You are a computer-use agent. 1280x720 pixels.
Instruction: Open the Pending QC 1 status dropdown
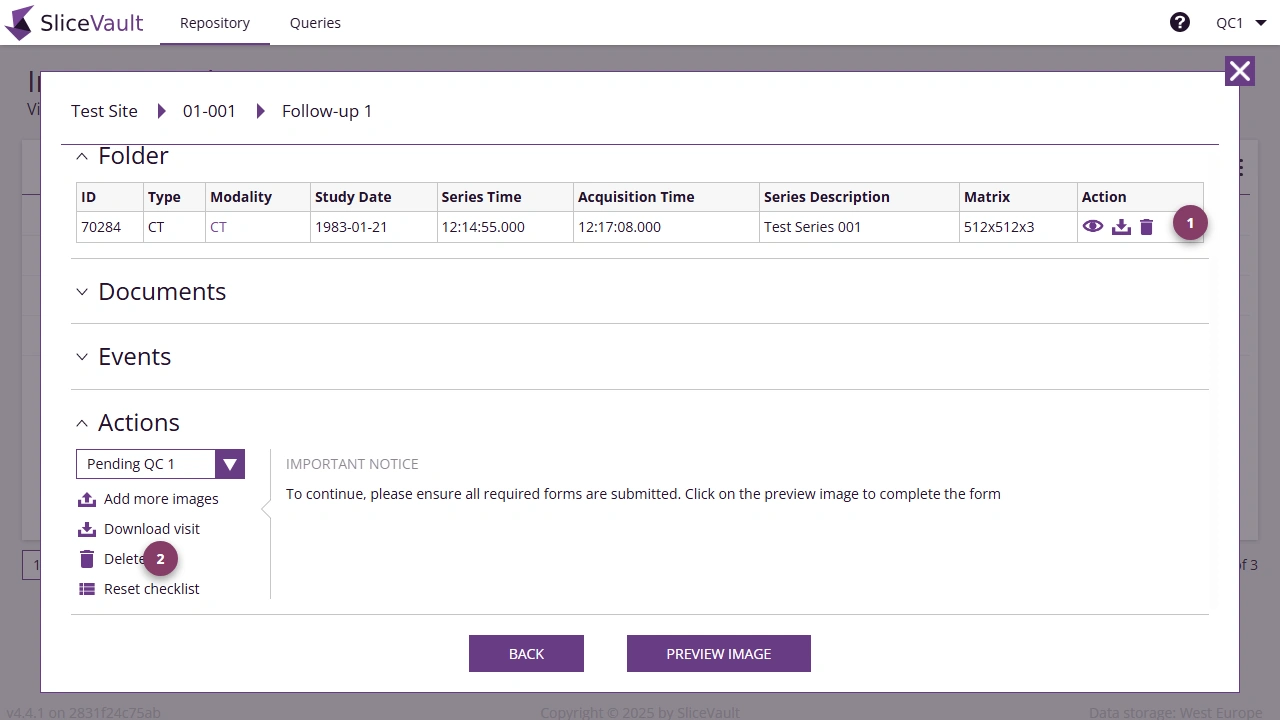[x=160, y=464]
